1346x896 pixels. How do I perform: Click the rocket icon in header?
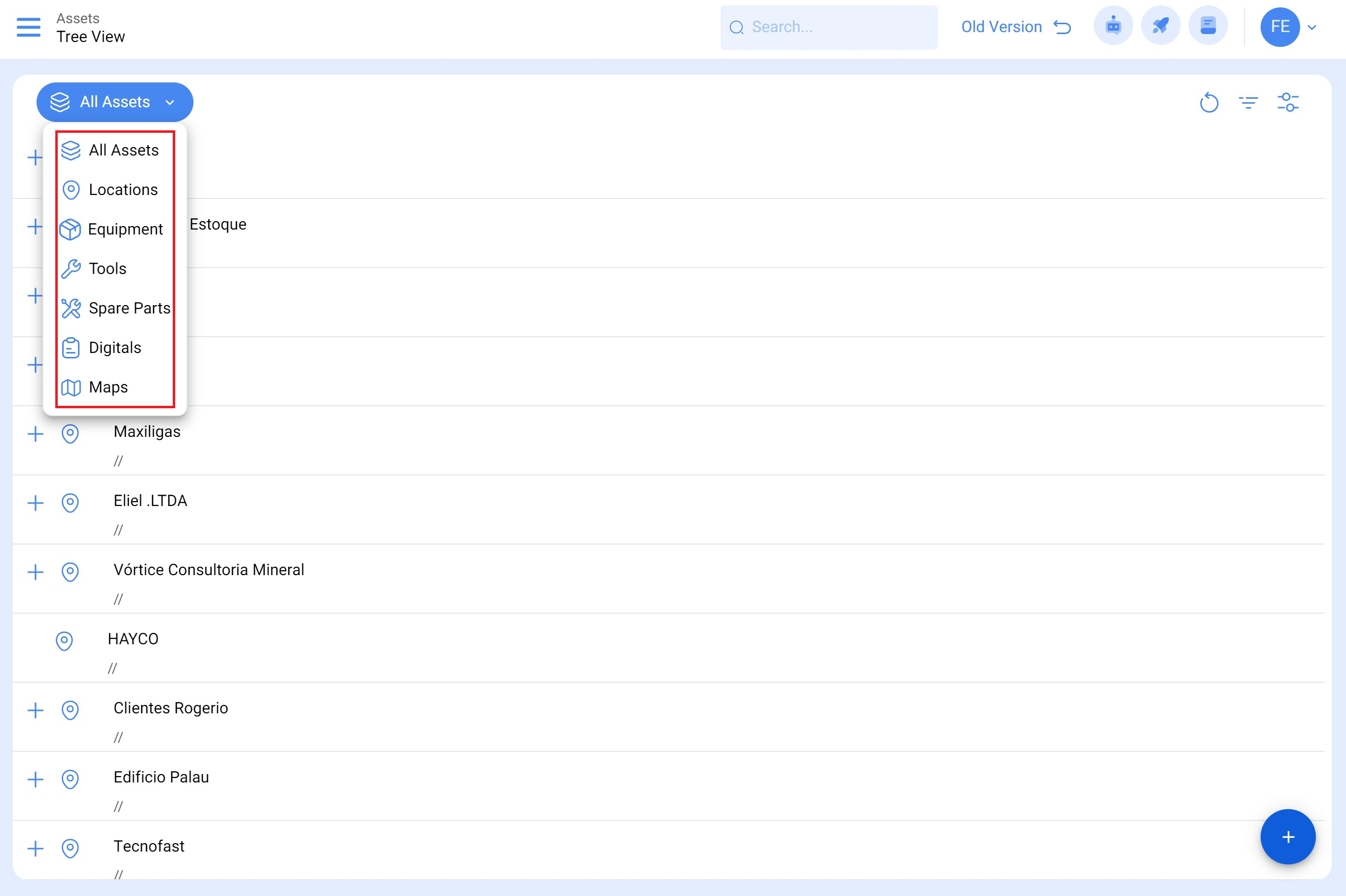1160,26
